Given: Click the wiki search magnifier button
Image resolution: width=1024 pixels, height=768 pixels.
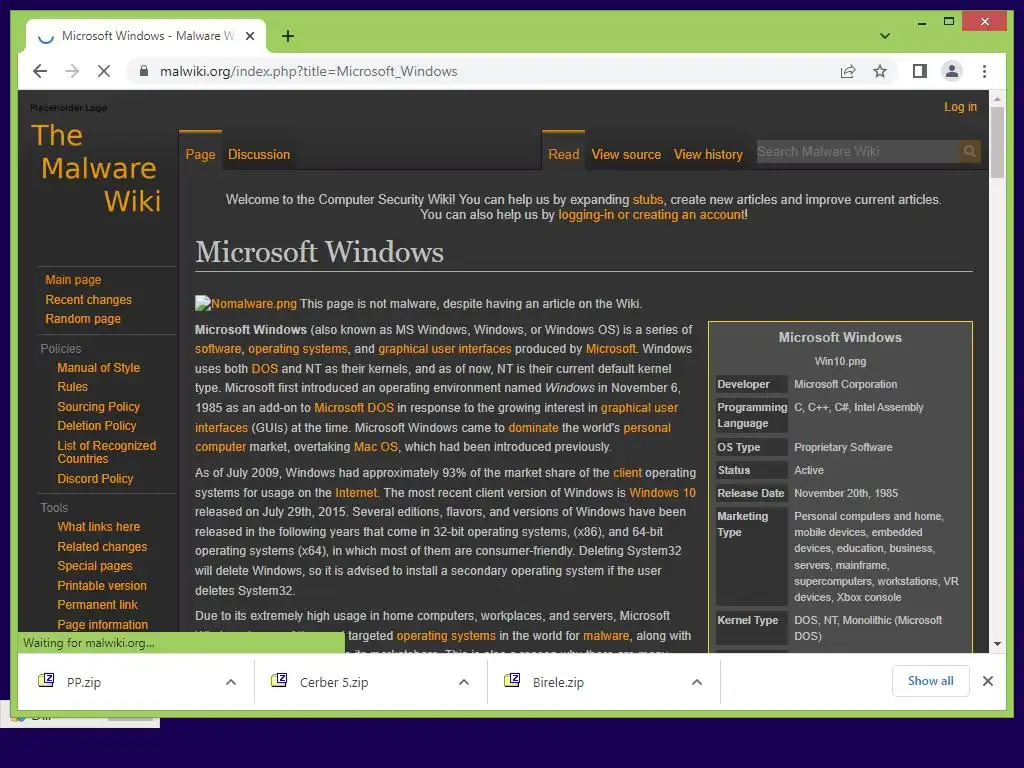Looking at the screenshot, I should 969,152.
